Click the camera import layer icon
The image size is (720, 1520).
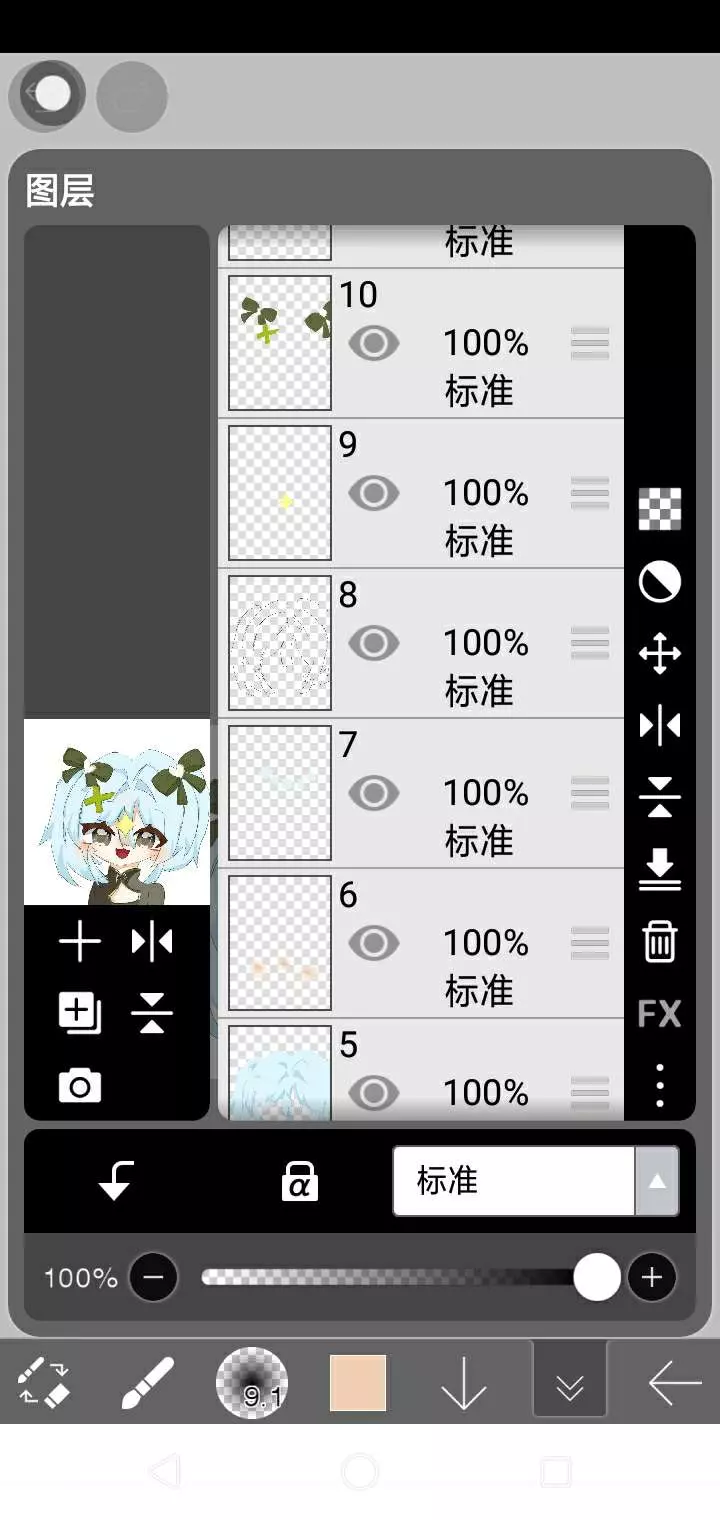point(80,1086)
